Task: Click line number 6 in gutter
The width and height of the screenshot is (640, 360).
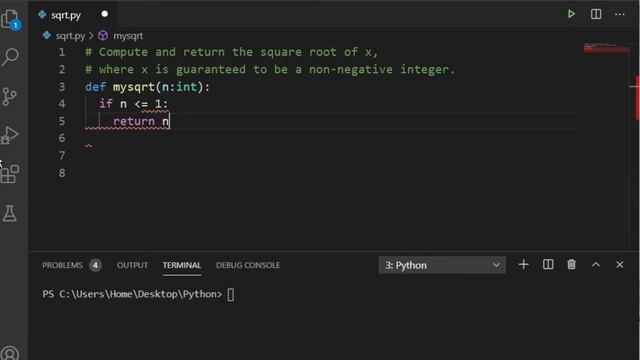Action: click(62, 138)
